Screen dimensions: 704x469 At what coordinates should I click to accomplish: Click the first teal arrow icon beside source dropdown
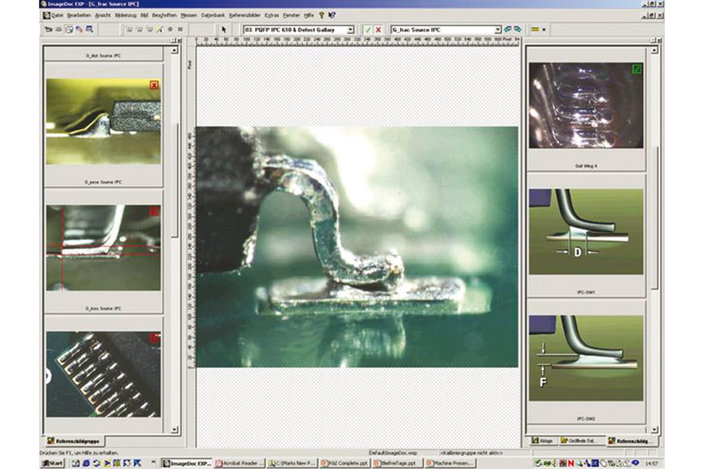tap(507, 29)
